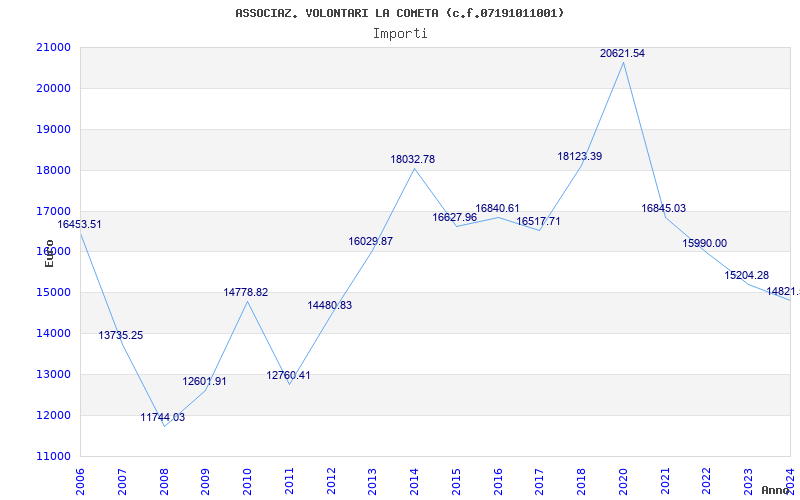Click the Anno x-axis title
The height and width of the screenshot is (500, 800).
[x=777, y=490]
